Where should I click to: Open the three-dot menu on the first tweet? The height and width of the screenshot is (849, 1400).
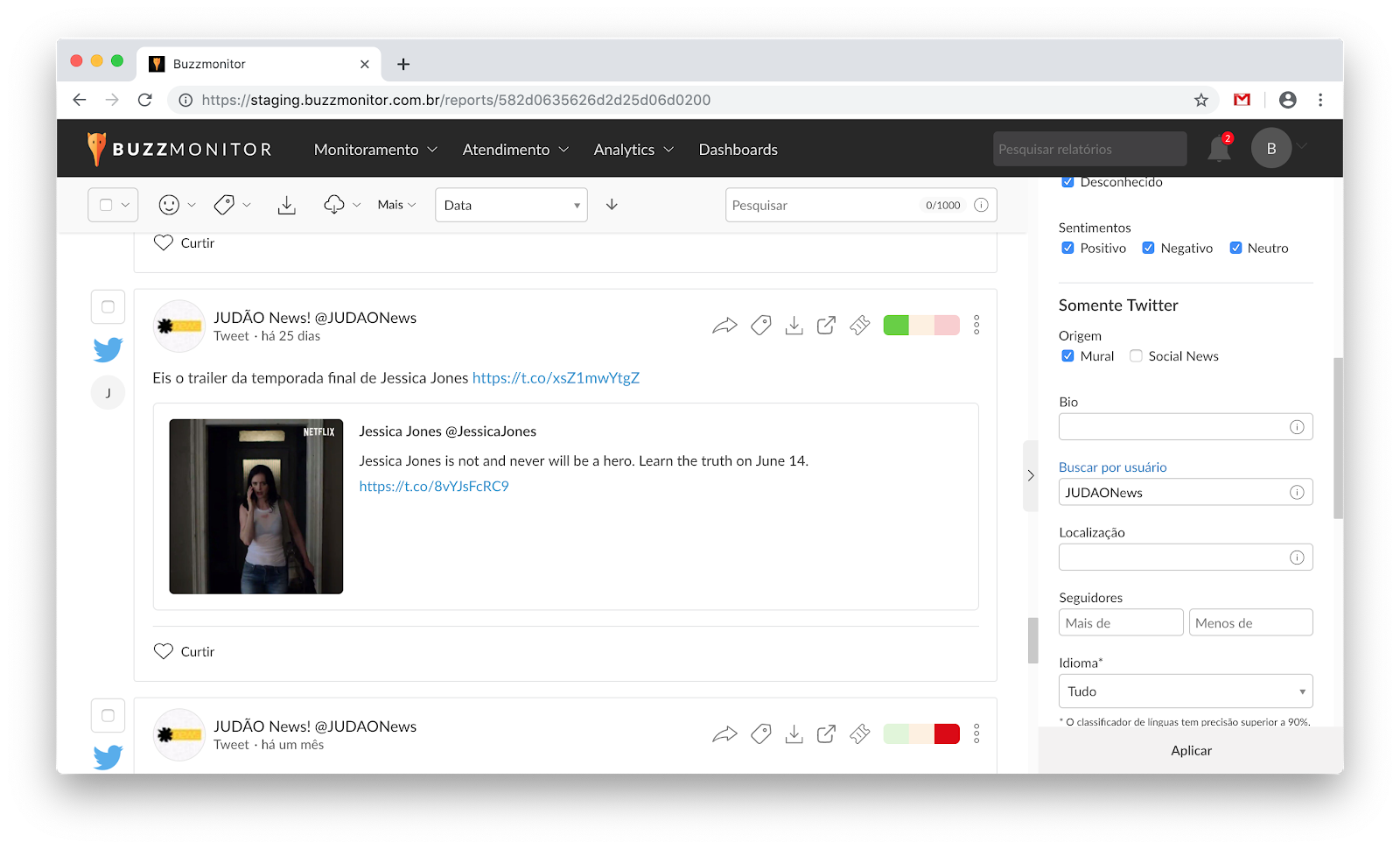[x=976, y=326]
